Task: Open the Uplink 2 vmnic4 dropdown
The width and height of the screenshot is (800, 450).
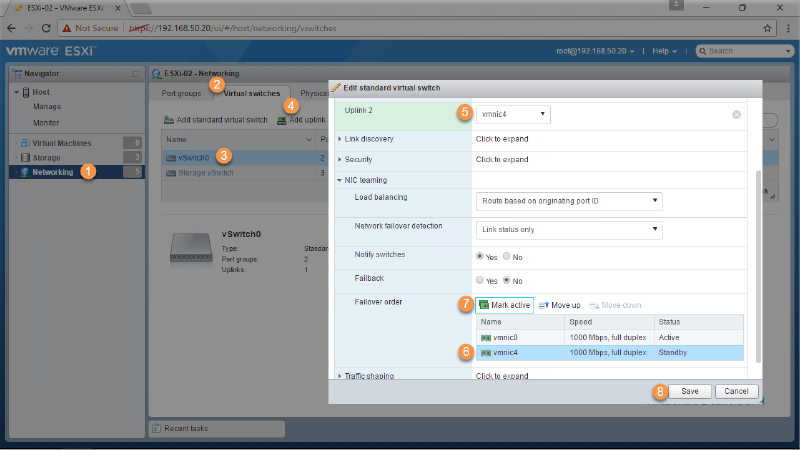Action: click(x=513, y=114)
